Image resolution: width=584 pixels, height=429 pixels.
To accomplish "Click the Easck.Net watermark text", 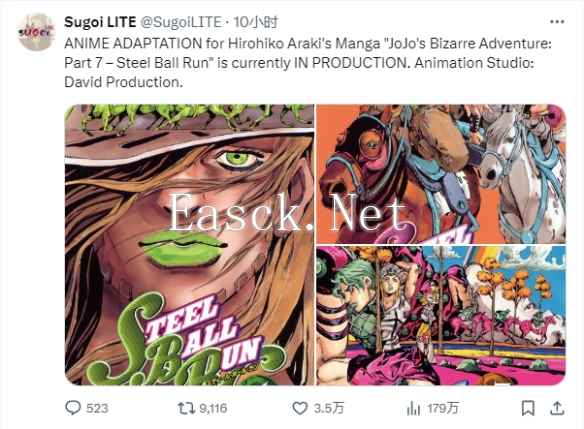I will tap(287, 213).
